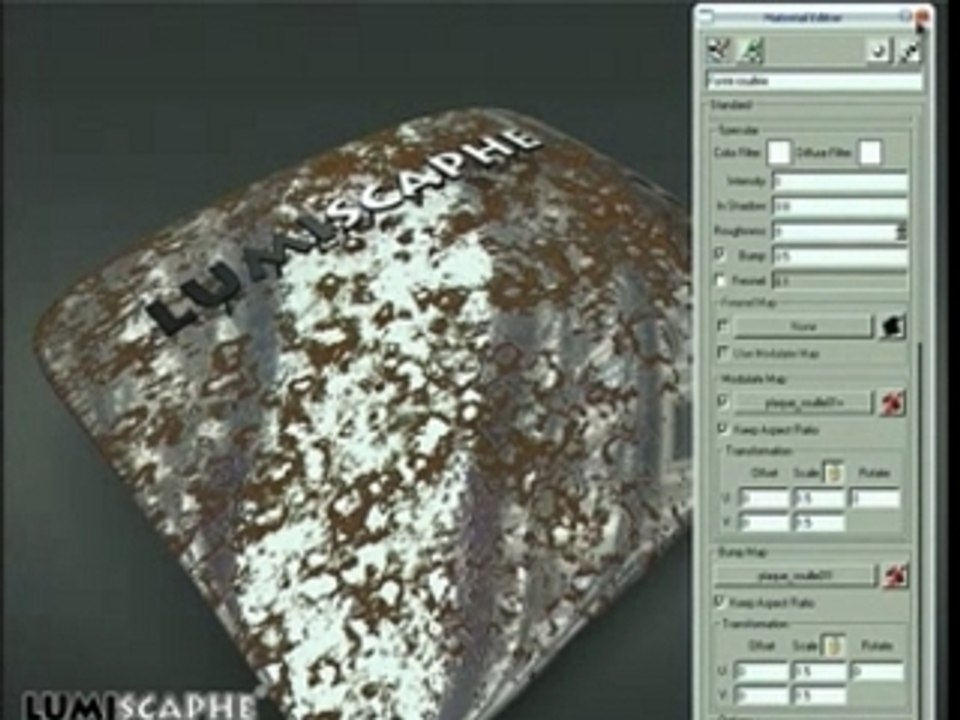Click the Material Editor title bar
The height and width of the screenshot is (720, 960).
[803, 17]
